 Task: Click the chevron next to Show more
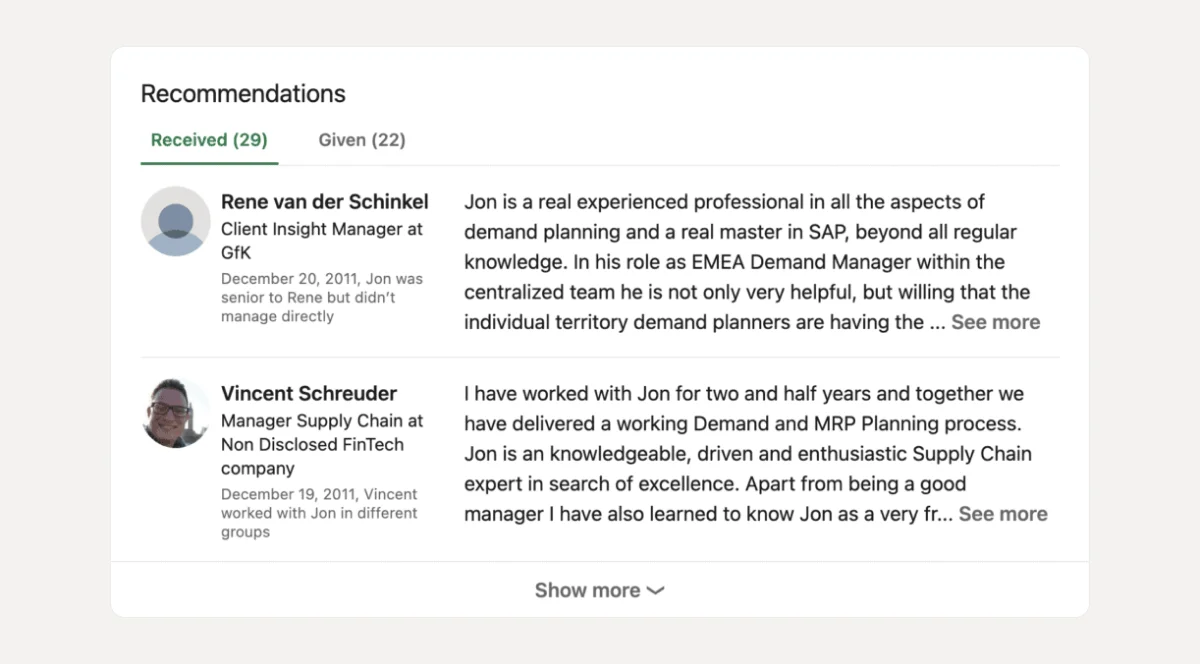pyautogui.click(x=656, y=590)
